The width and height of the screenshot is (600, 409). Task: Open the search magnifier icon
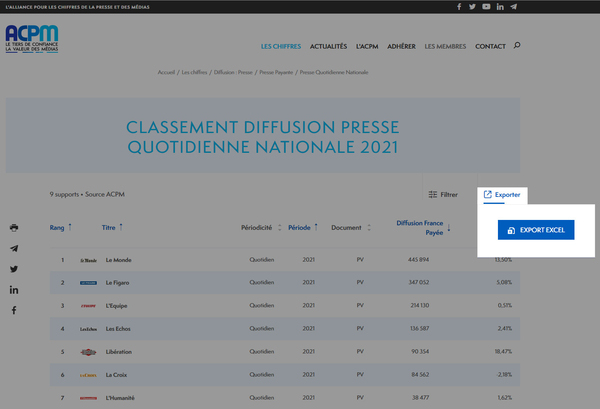tap(517, 46)
